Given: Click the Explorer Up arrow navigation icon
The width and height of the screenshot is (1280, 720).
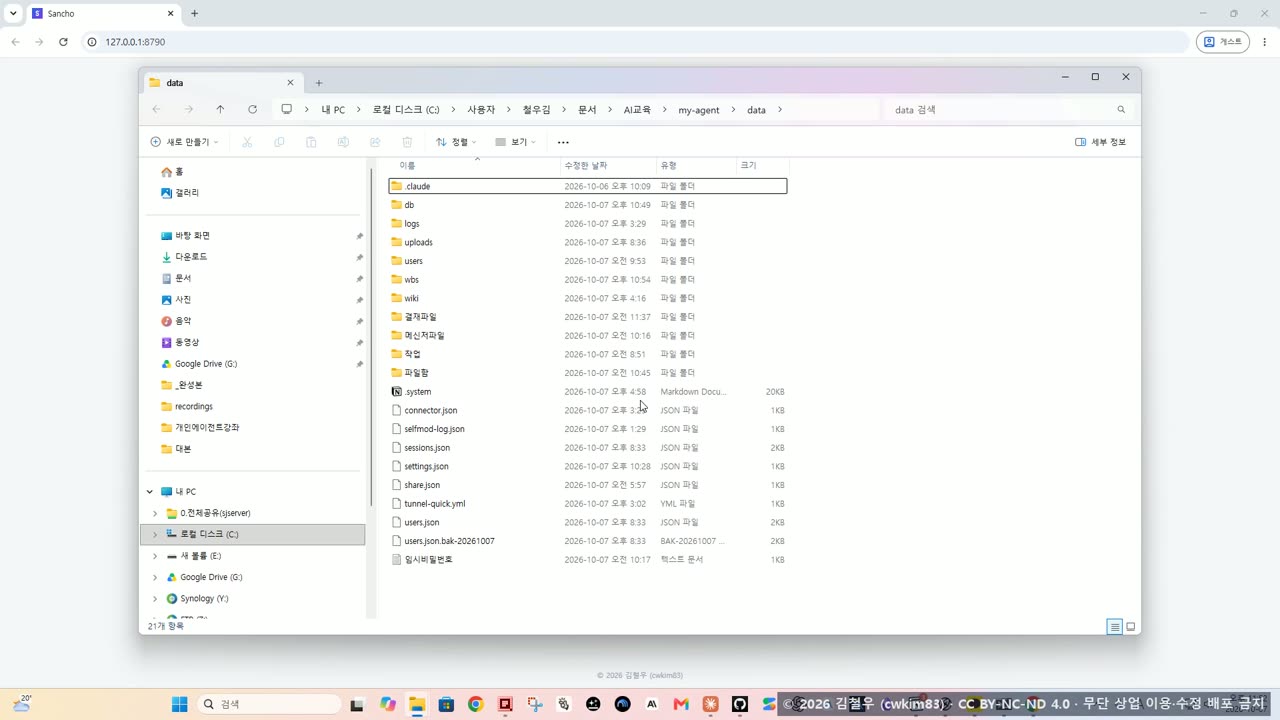Looking at the screenshot, I should pyautogui.click(x=220, y=109).
